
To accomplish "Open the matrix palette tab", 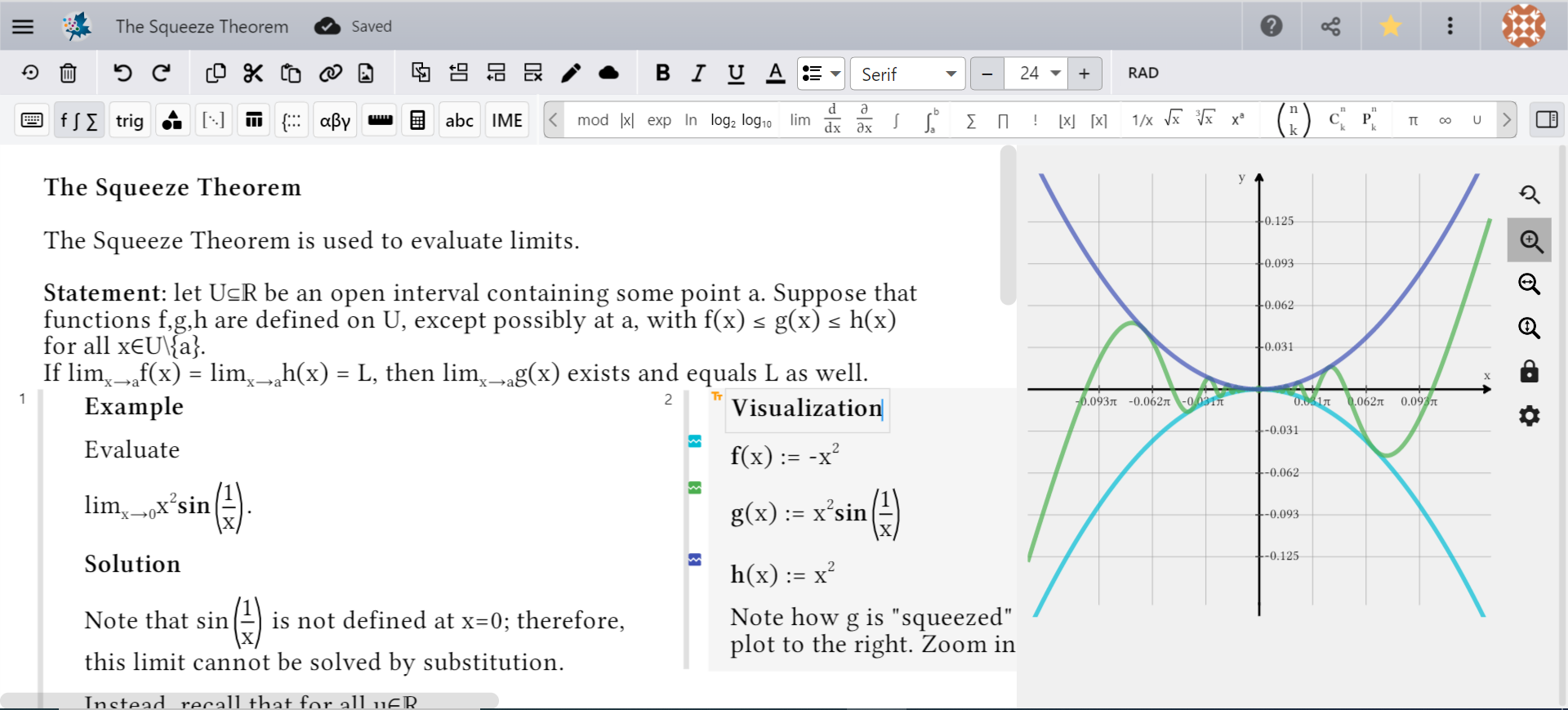I will click(x=214, y=121).
